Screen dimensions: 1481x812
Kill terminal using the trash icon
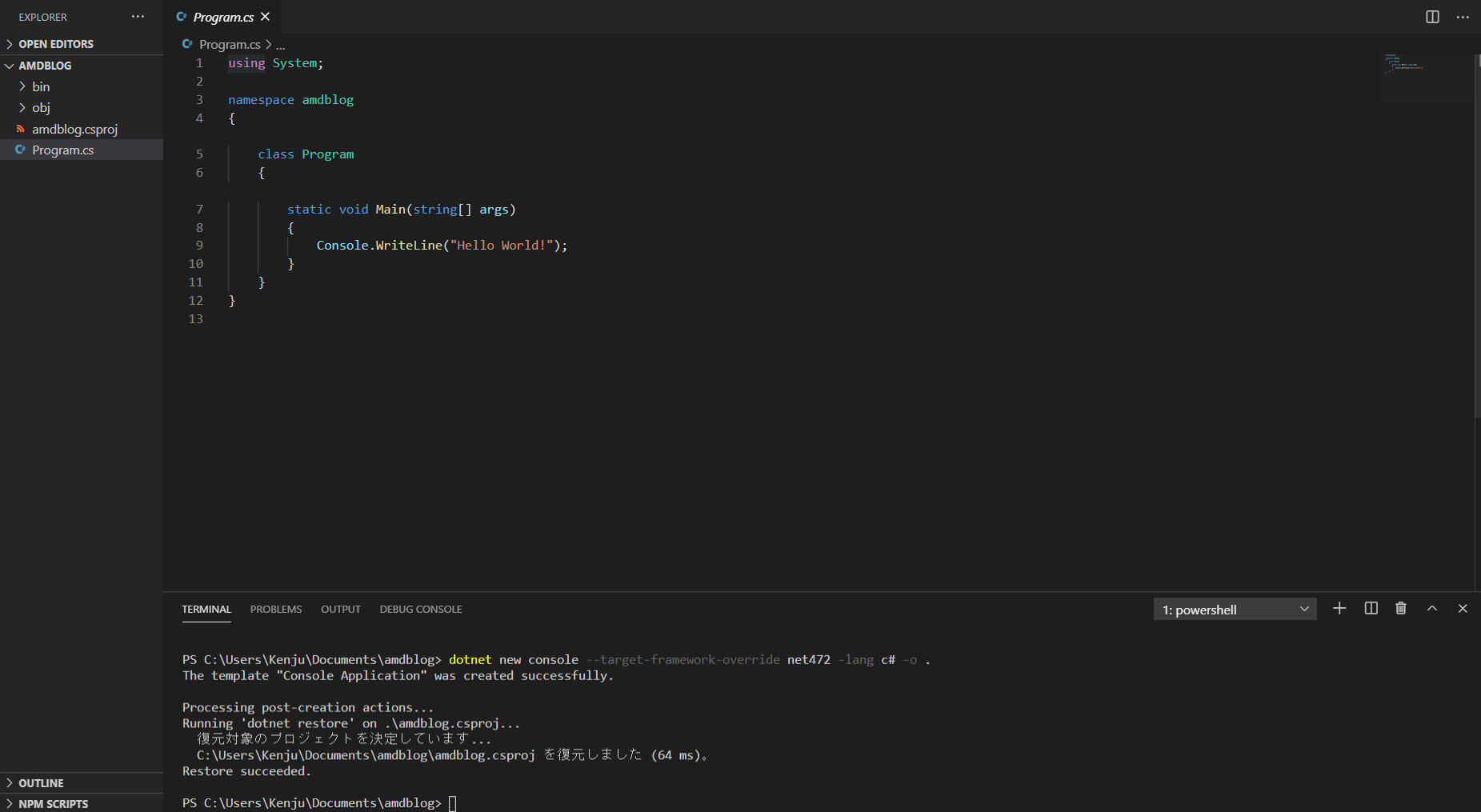click(1401, 609)
